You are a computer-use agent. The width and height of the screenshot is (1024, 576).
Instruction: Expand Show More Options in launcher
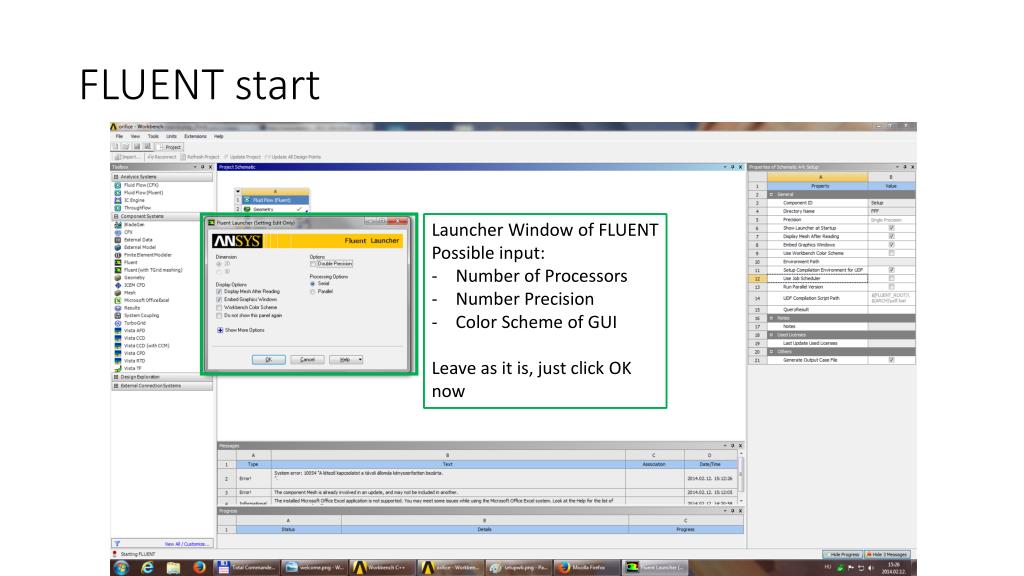220,330
